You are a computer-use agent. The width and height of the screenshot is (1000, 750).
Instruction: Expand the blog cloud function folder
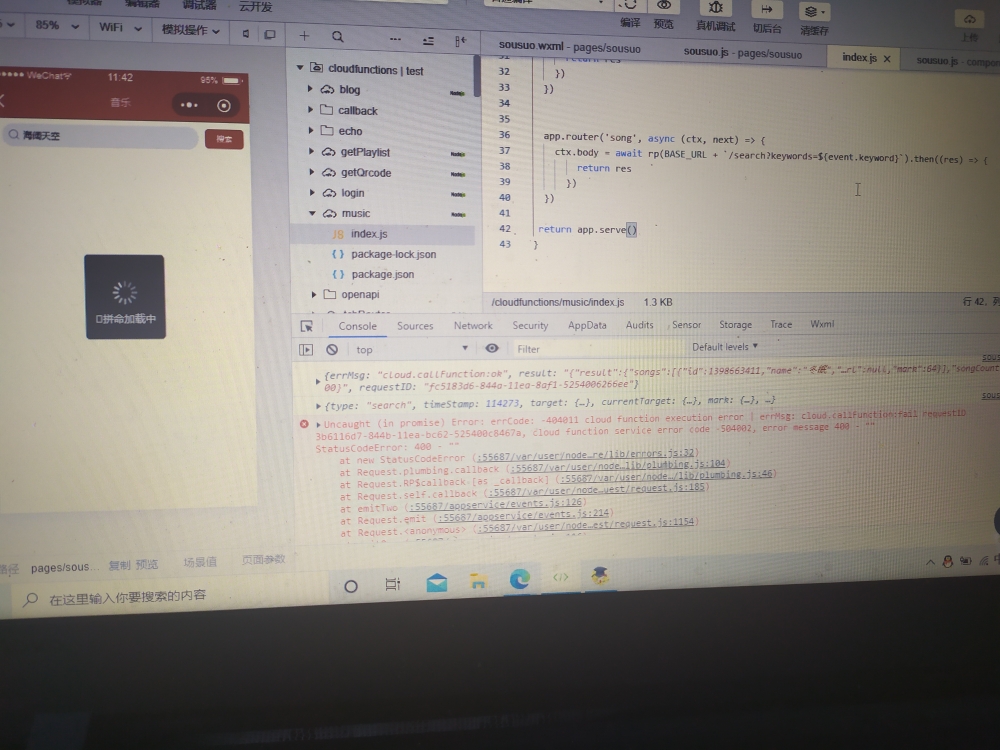pos(310,89)
